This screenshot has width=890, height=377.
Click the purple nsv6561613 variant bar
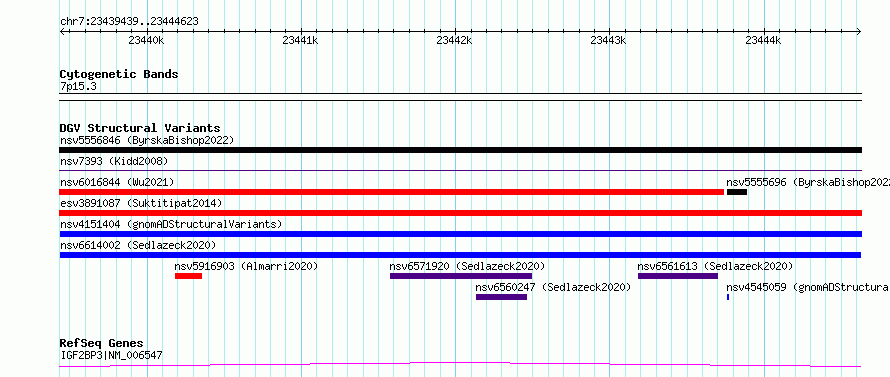(x=678, y=276)
